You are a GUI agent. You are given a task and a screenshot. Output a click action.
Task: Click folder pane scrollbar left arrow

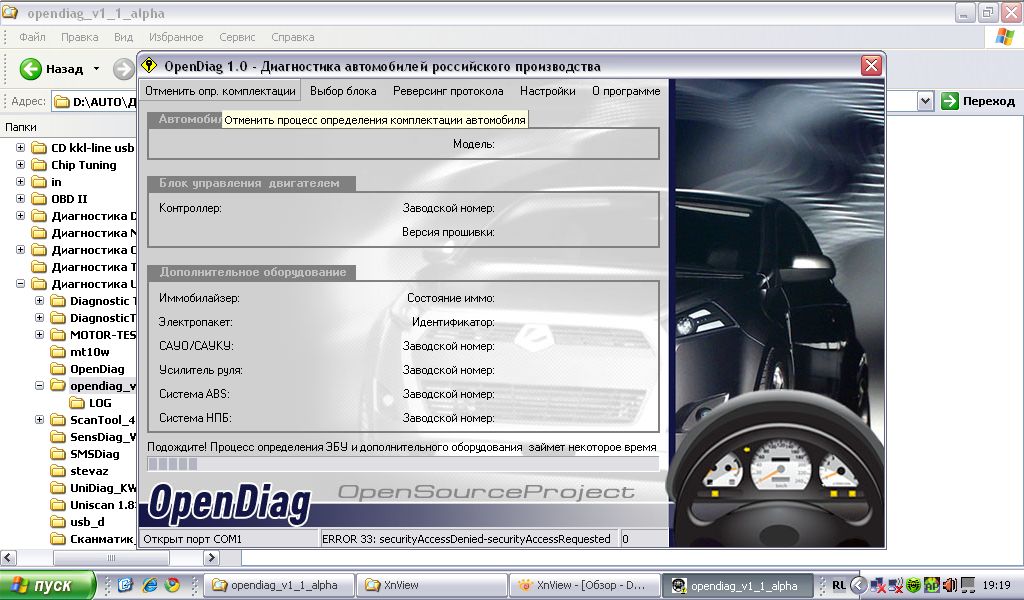(8, 558)
